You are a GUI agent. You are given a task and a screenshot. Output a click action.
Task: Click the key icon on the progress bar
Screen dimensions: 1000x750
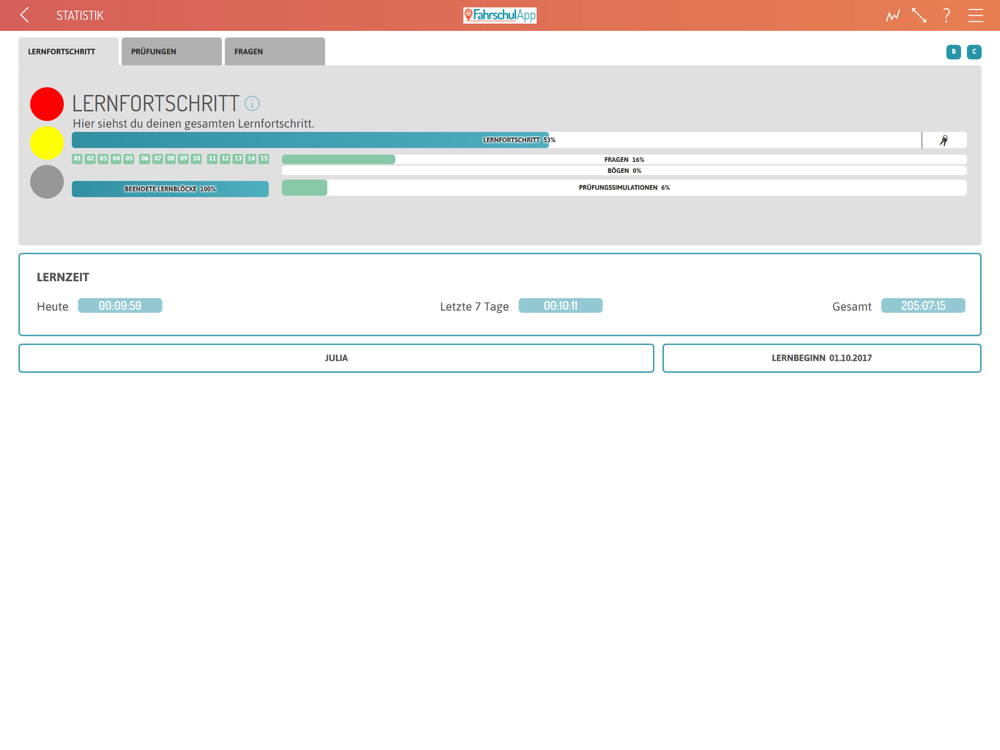click(944, 140)
